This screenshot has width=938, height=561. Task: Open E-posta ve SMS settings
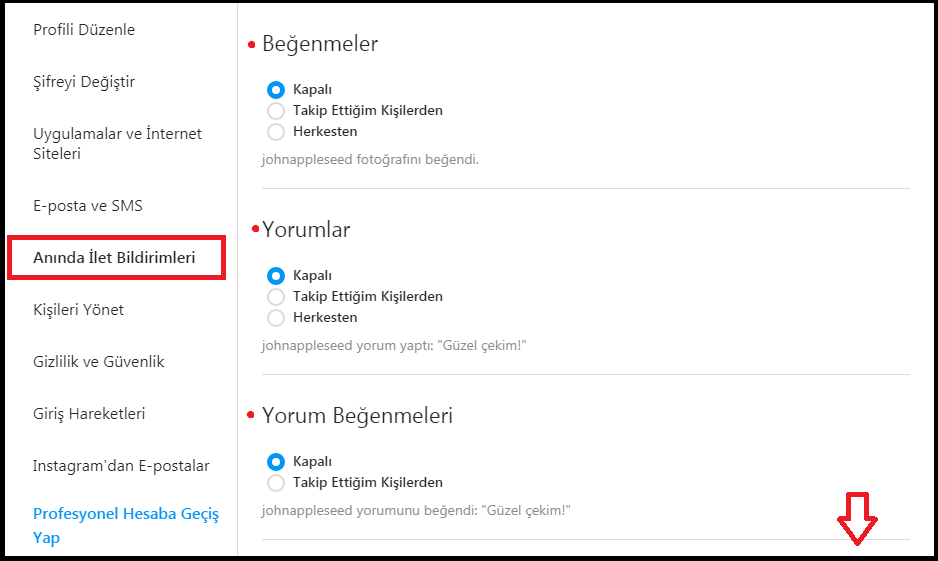(x=88, y=206)
